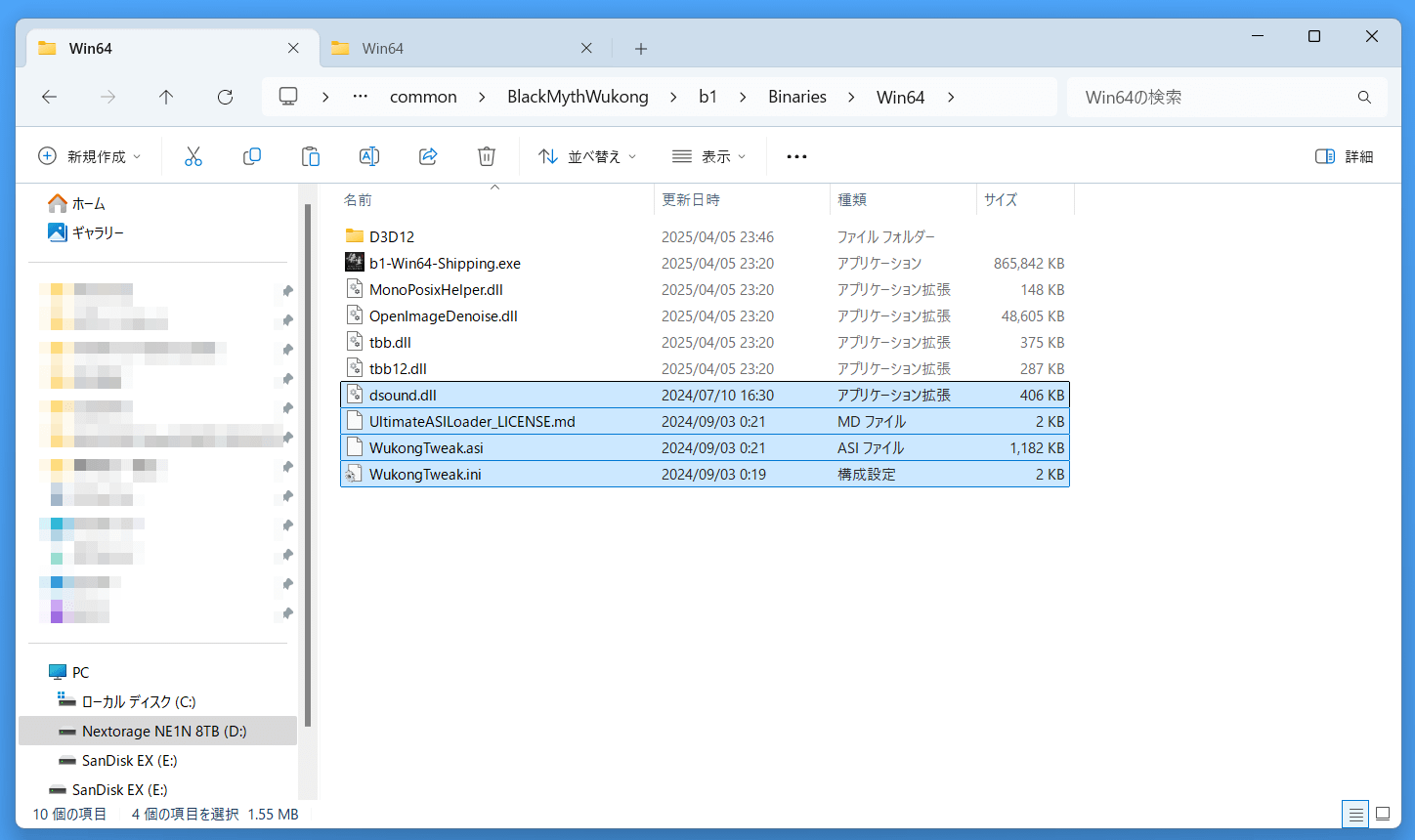1415x840 pixels.
Task: Go forward with the right arrow
Action: pos(107,97)
